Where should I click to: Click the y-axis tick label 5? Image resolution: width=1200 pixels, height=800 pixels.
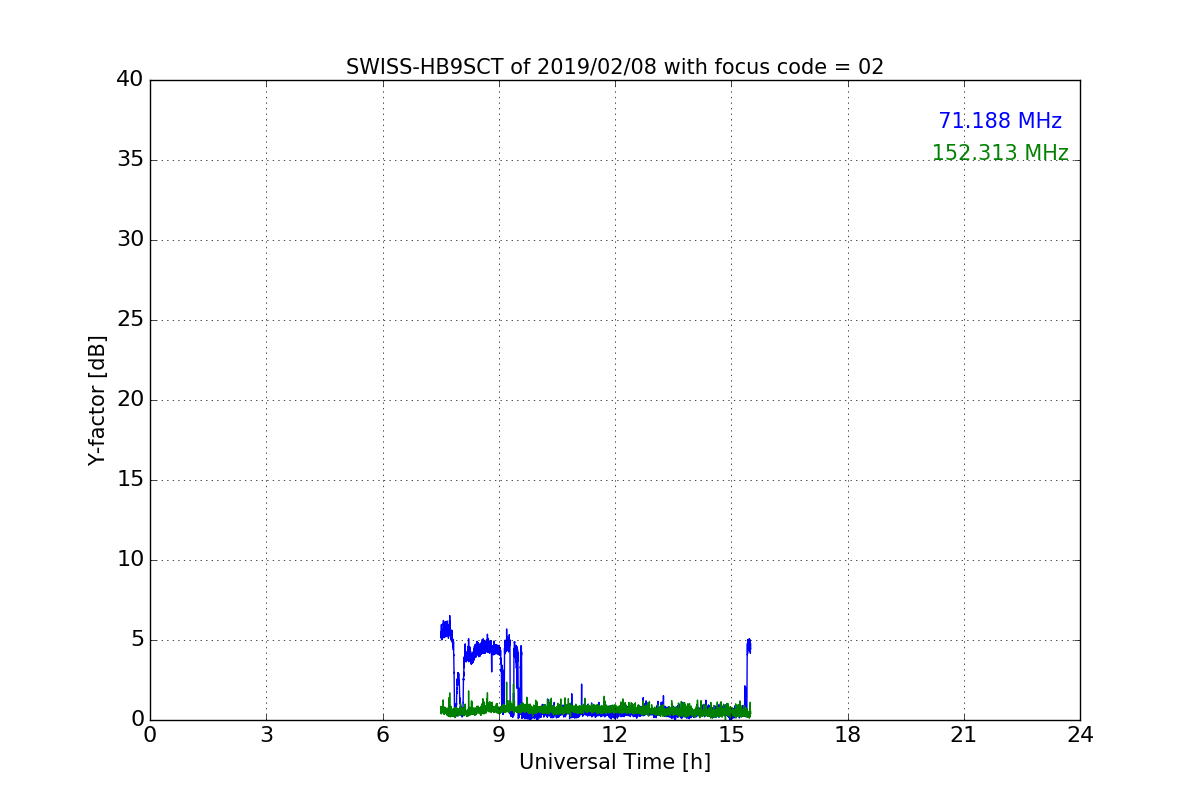[x=137, y=640]
